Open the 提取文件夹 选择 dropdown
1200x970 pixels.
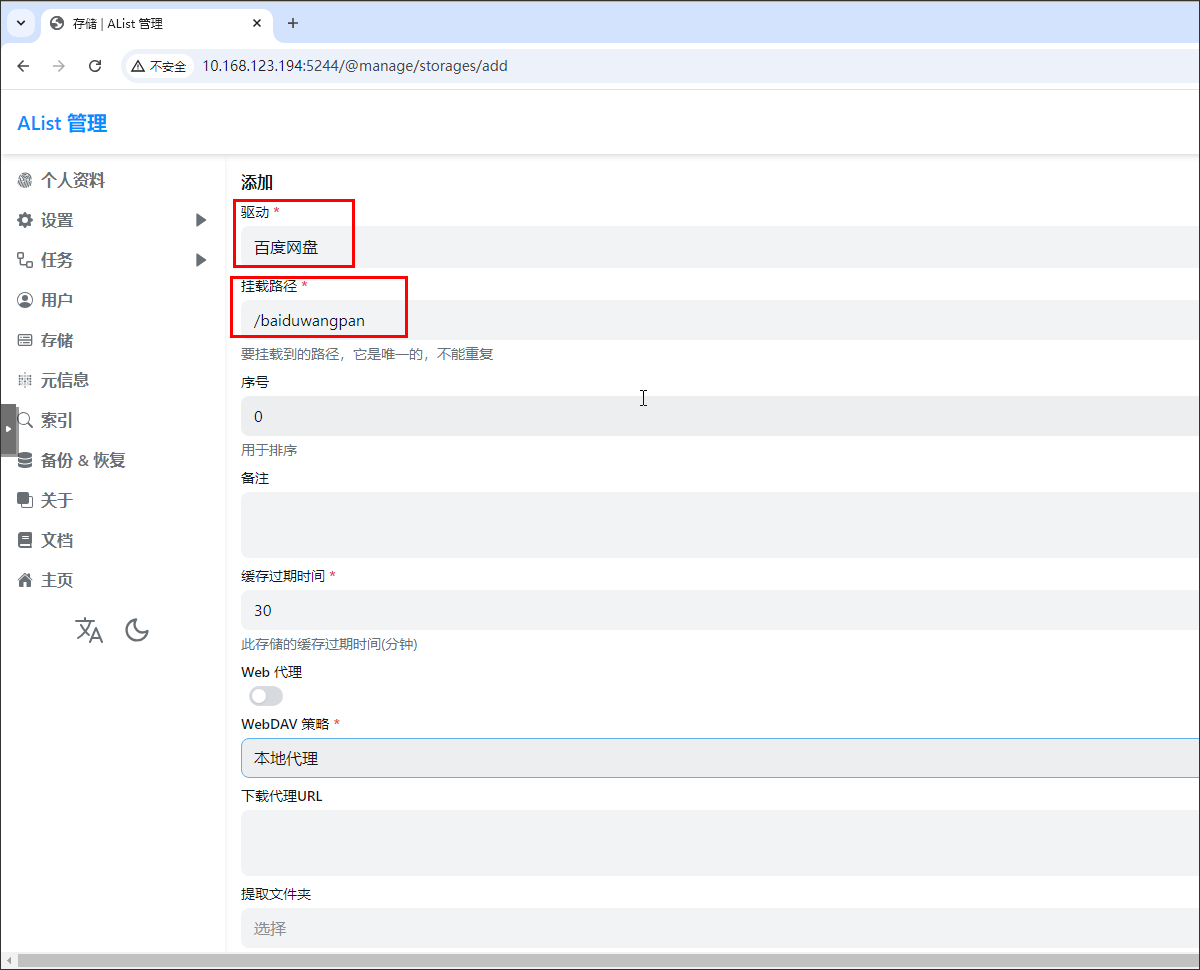point(720,928)
